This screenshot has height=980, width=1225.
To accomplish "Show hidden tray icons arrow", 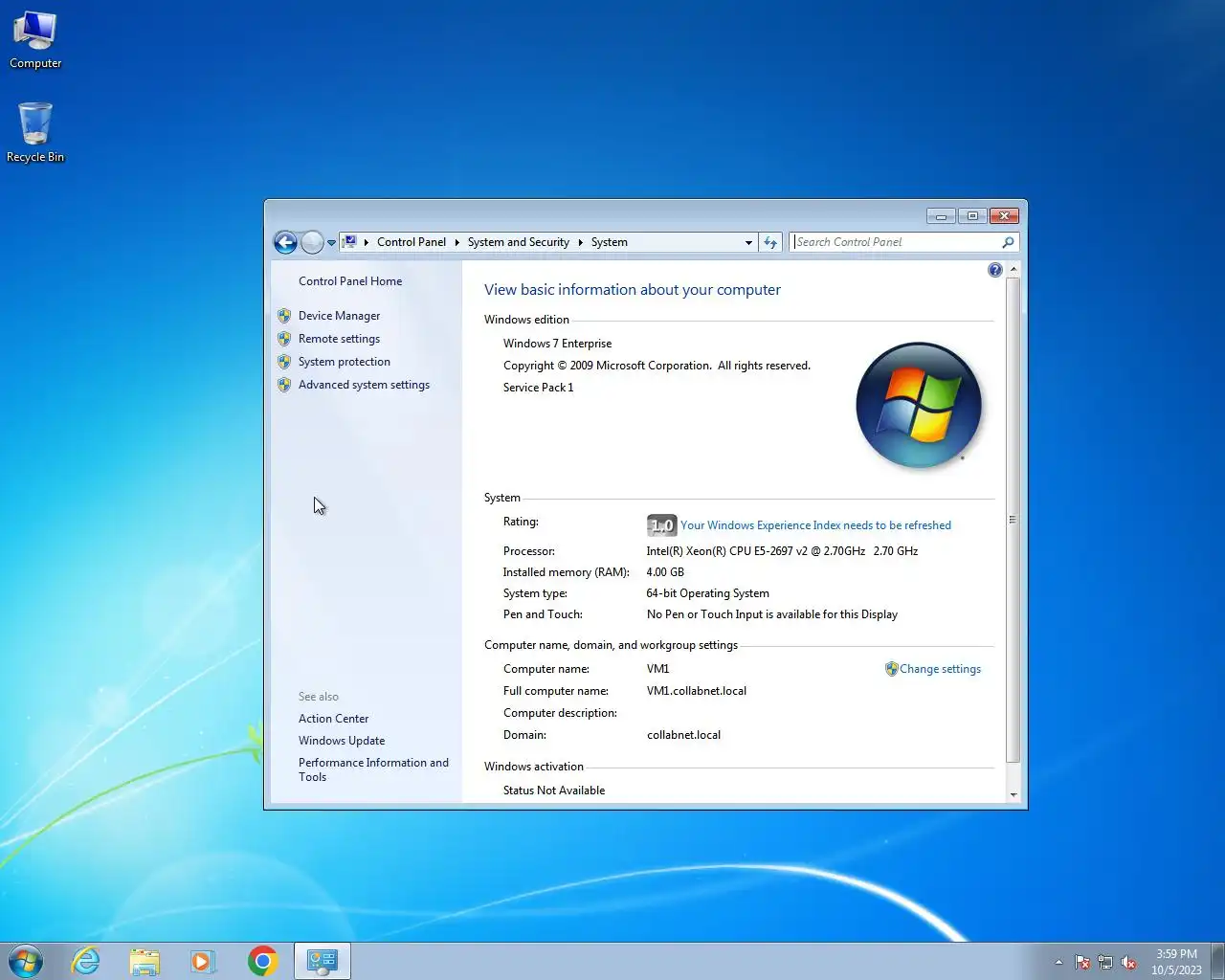I will tap(1058, 963).
